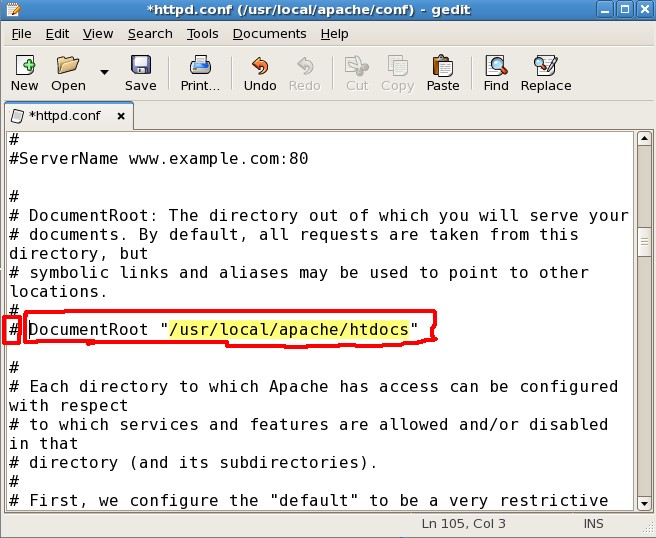Open the Help menu

[334, 33]
